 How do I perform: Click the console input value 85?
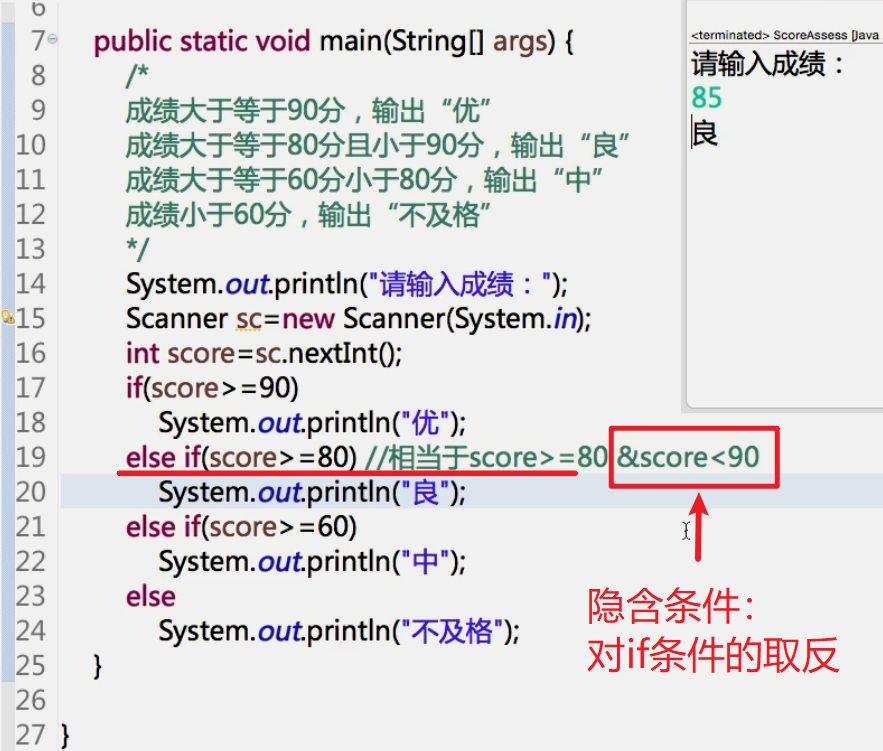pyautogui.click(x=707, y=97)
